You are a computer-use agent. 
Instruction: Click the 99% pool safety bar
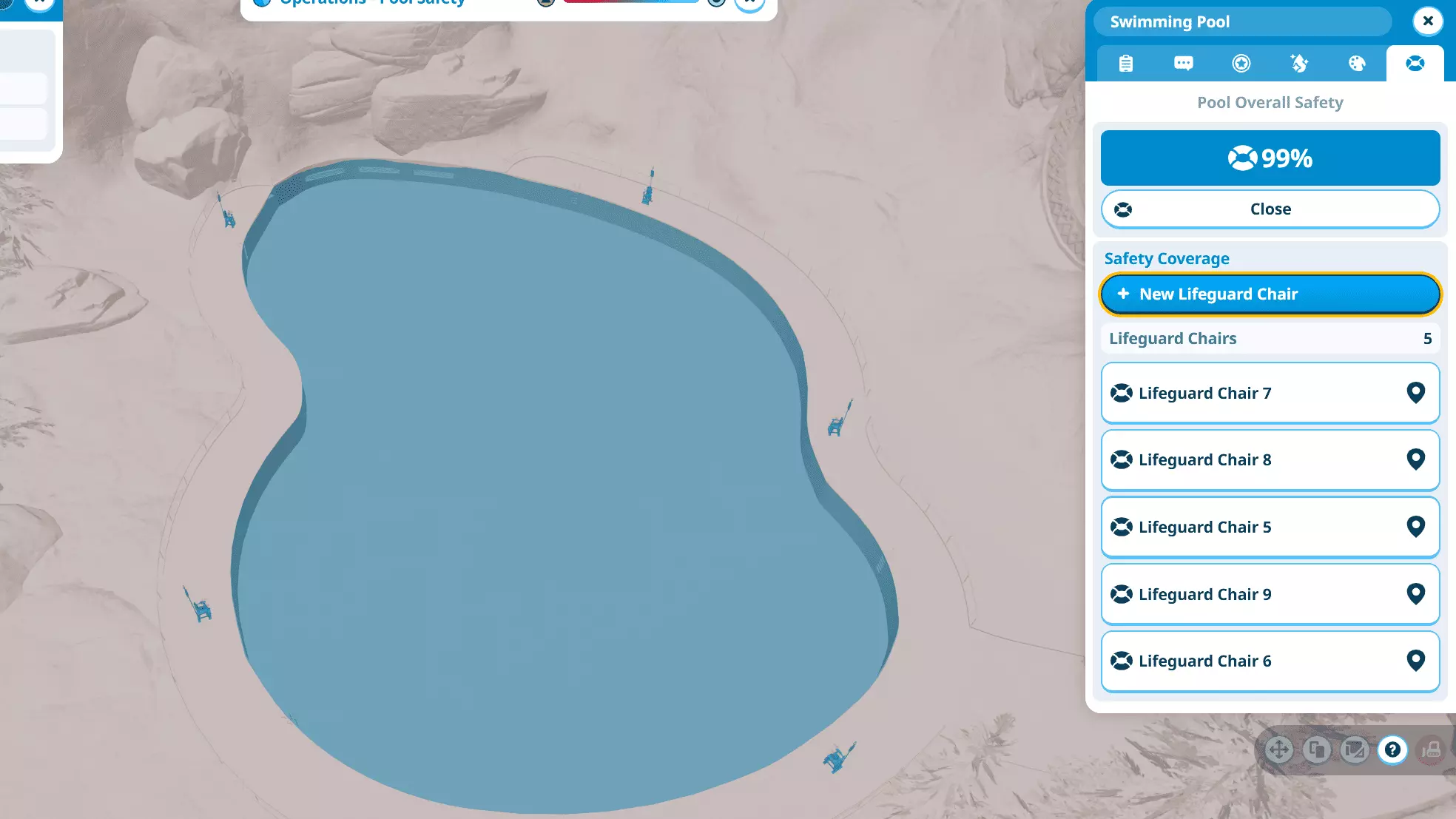[x=1270, y=158]
